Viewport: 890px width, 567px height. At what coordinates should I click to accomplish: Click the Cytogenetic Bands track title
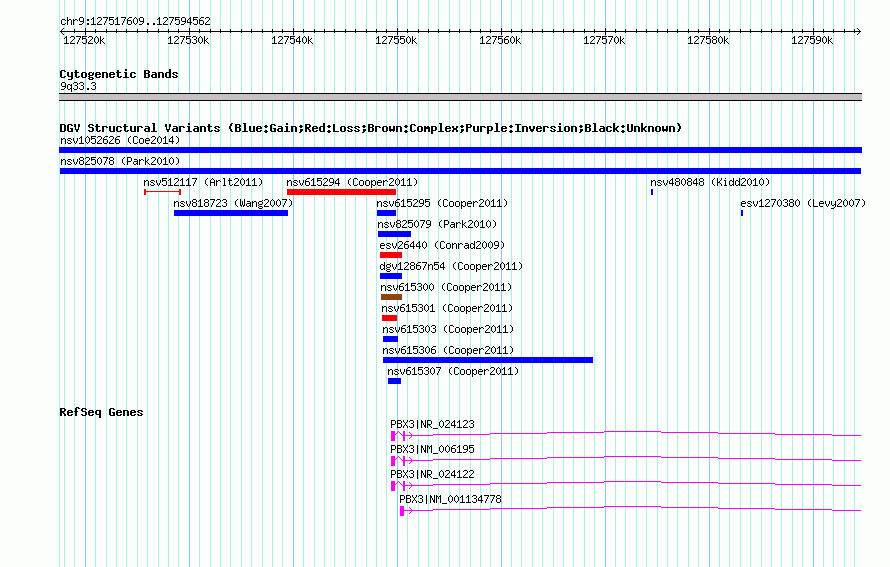[119, 74]
